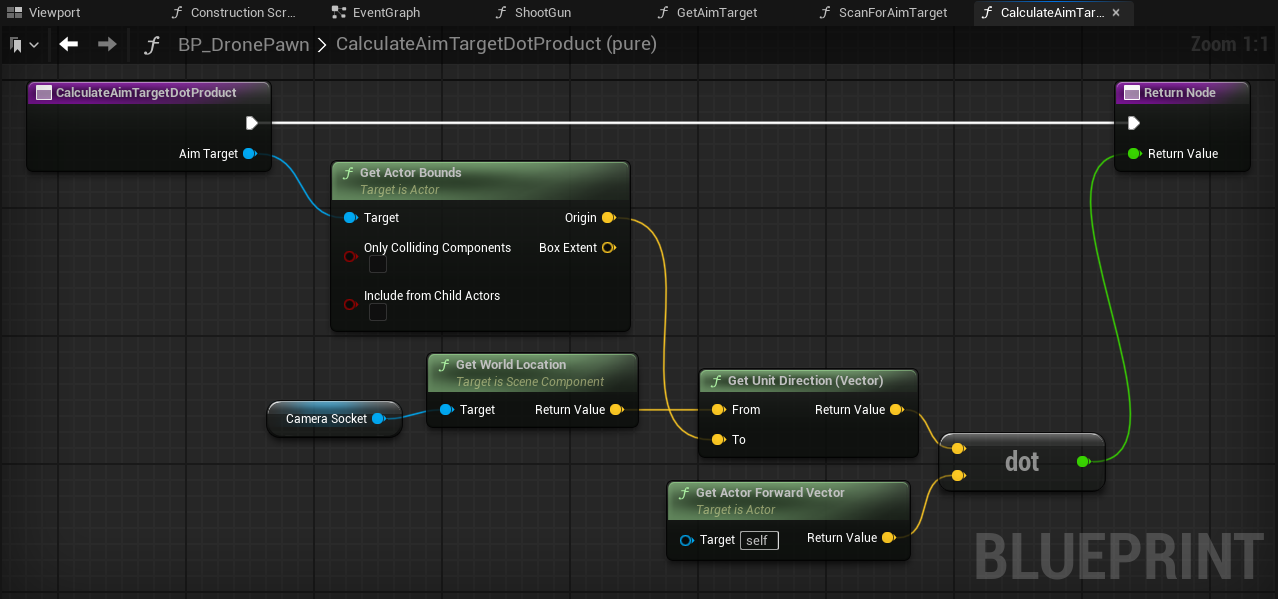Select the Return Node title
Image resolution: width=1278 pixels, height=599 pixels.
click(1181, 92)
